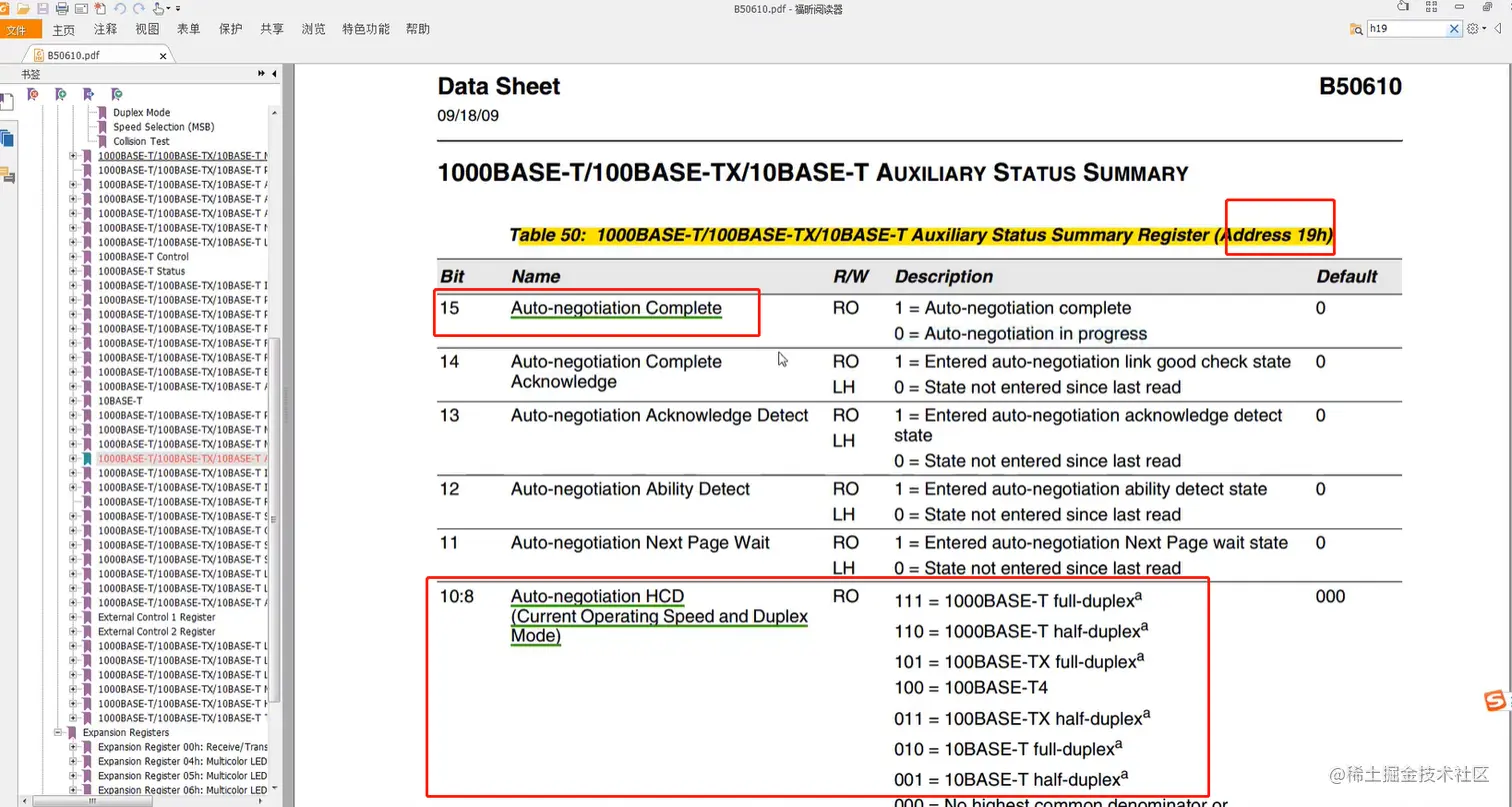The width and height of the screenshot is (1512, 807).
Task: Click the 'Auto-negotiation Next Page Wait' name cell
Action: (640, 543)
